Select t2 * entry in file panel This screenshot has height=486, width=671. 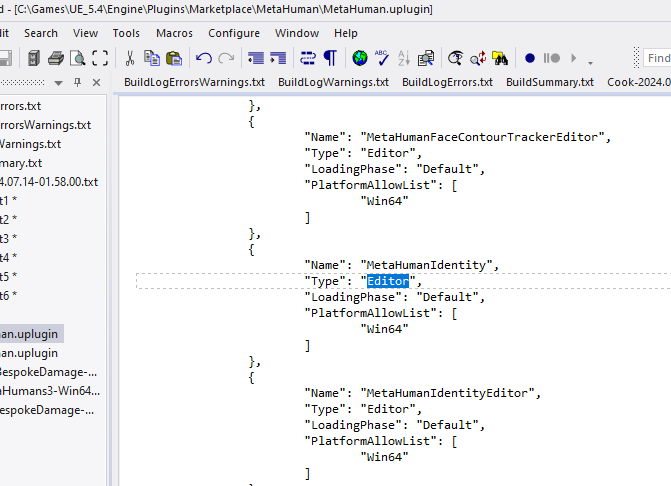tap(9, 219)
